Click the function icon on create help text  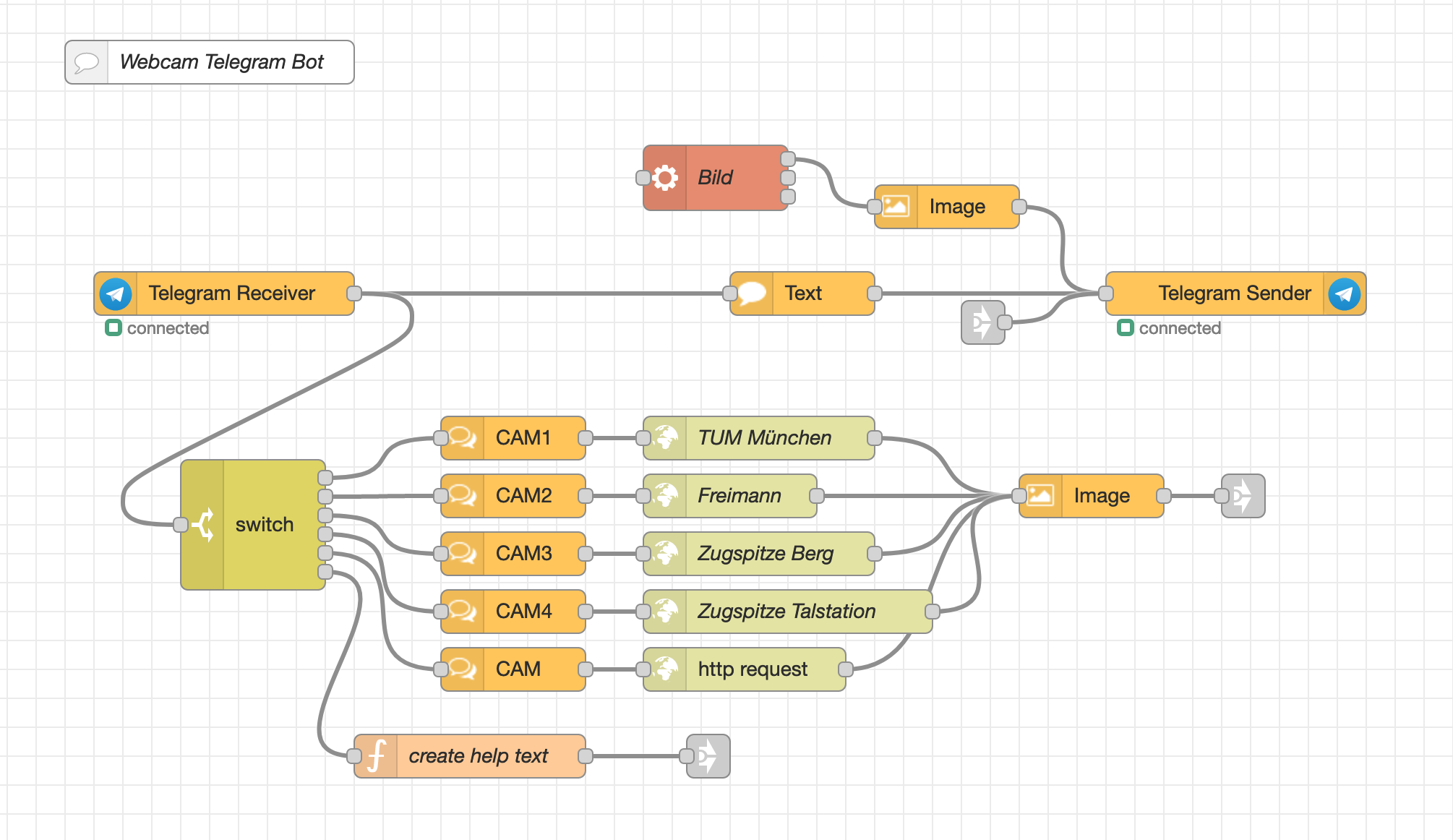pos(376,756)
